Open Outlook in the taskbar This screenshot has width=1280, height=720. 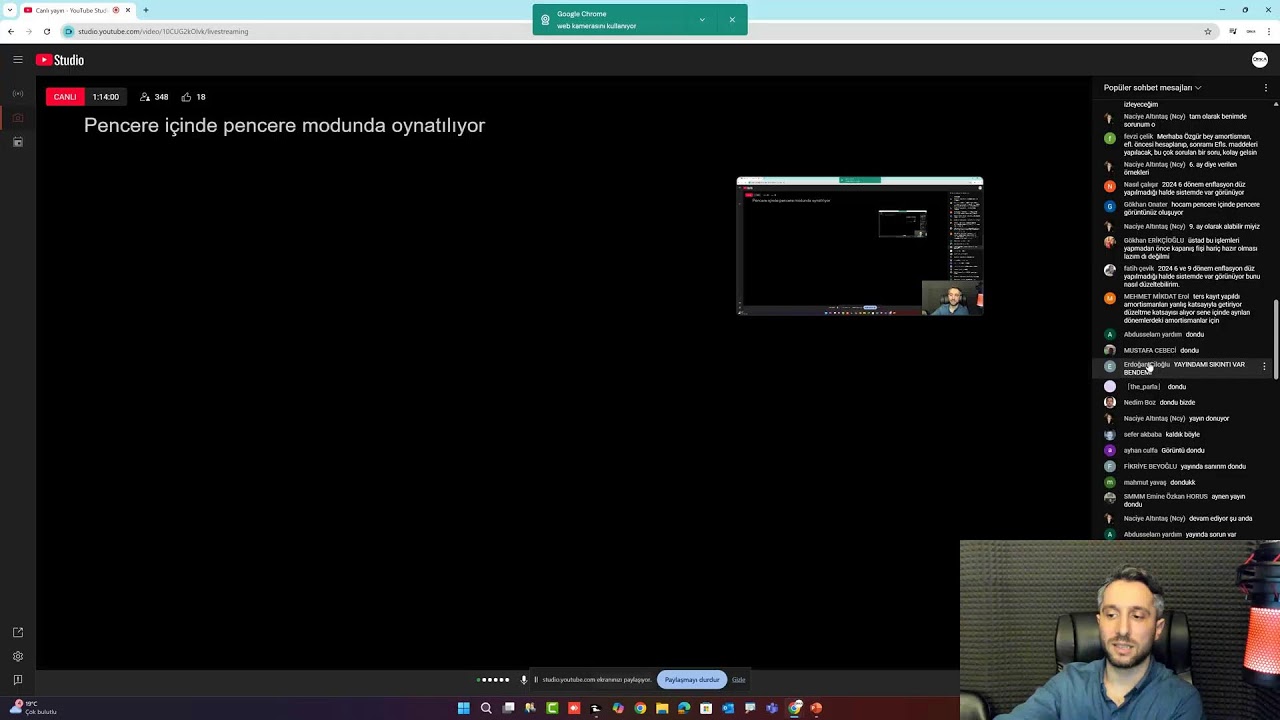pos(728,708)
